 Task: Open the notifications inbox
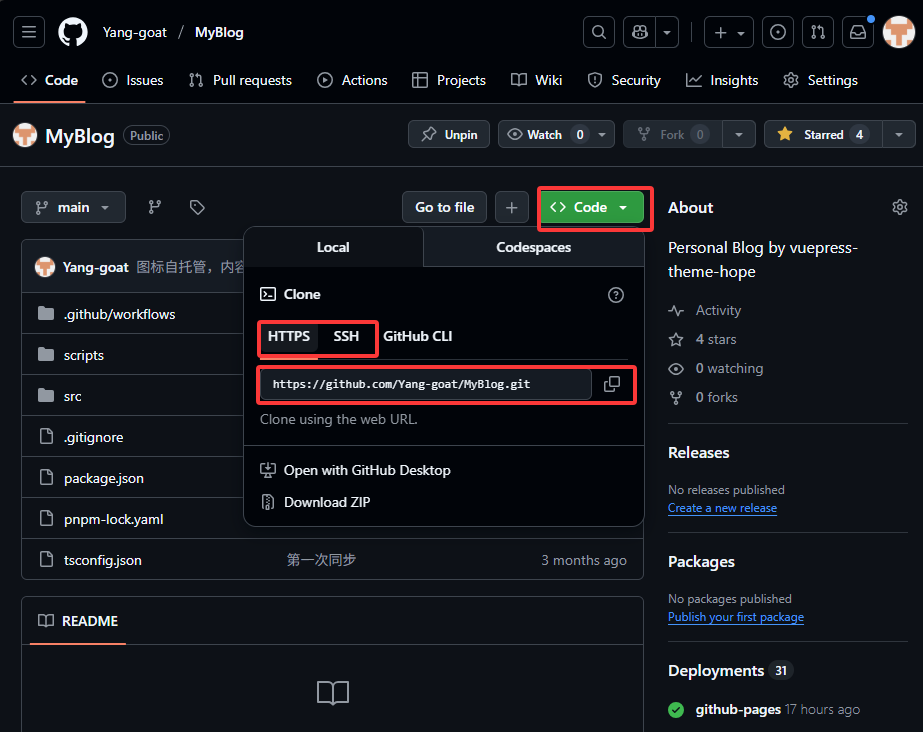858,32
